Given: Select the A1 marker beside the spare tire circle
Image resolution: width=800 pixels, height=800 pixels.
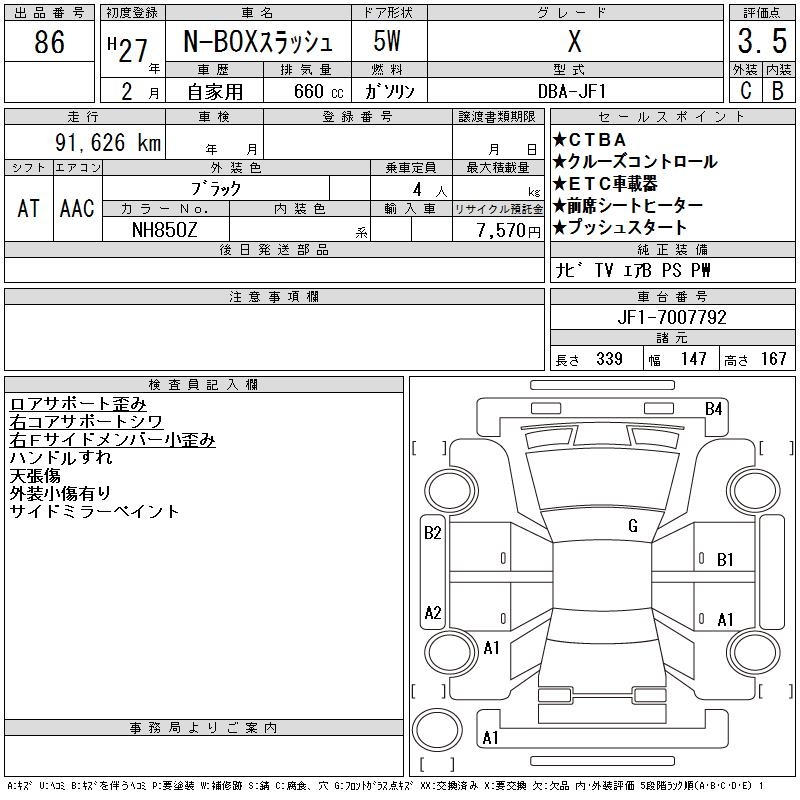Looking at the screenshot, I should (x=490, y=738).
